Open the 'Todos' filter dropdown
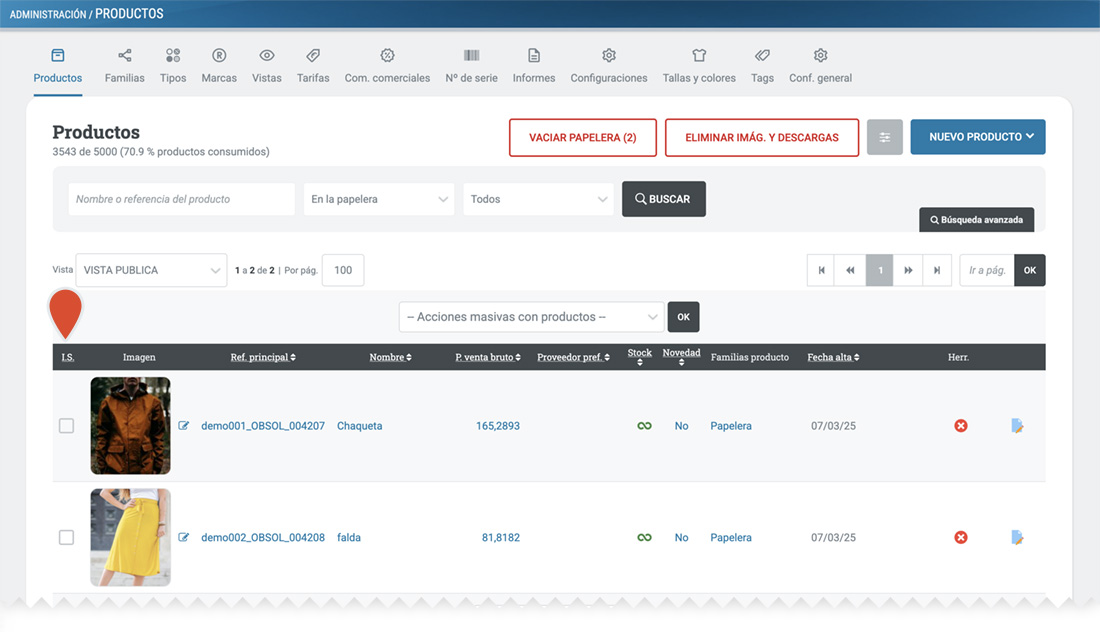The image size is (1100, 632). [x=538, y=199]
